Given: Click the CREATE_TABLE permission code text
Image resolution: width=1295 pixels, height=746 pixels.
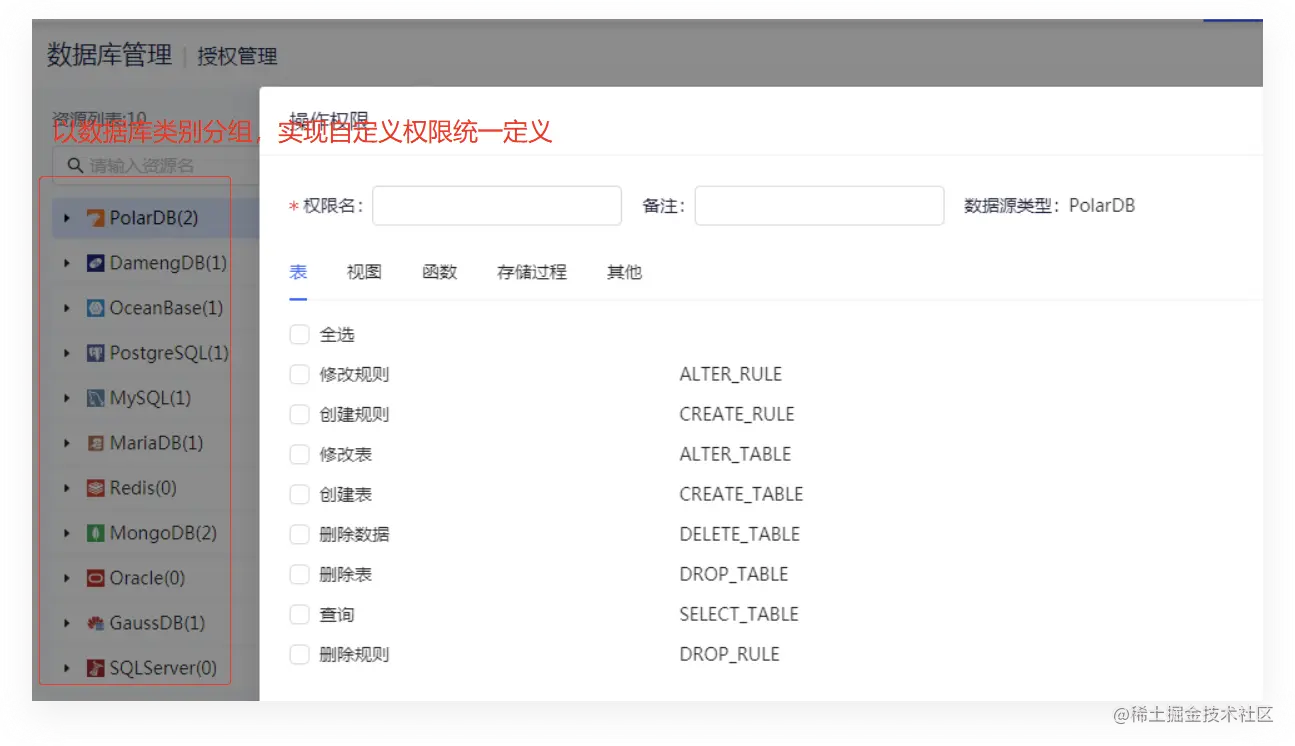Looking at the screenshot, I should [741, 494].
